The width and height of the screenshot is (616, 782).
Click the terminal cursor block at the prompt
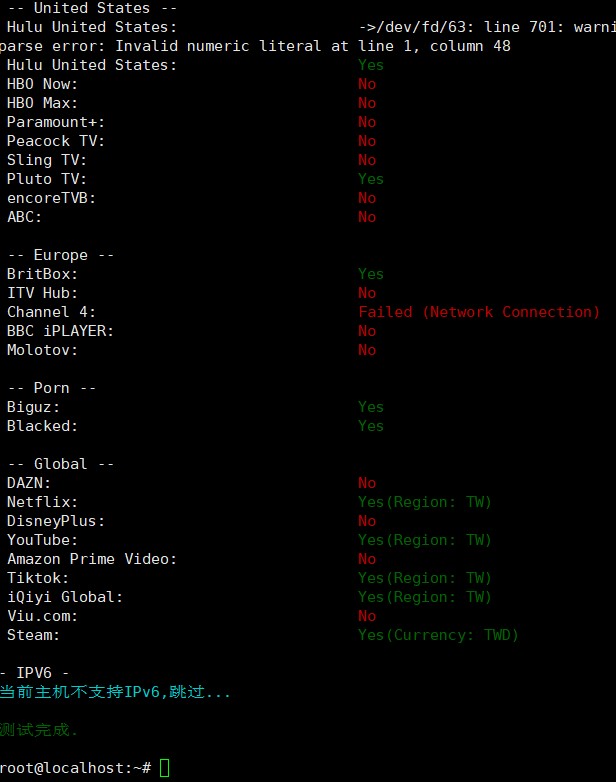(x=165, y=768)
